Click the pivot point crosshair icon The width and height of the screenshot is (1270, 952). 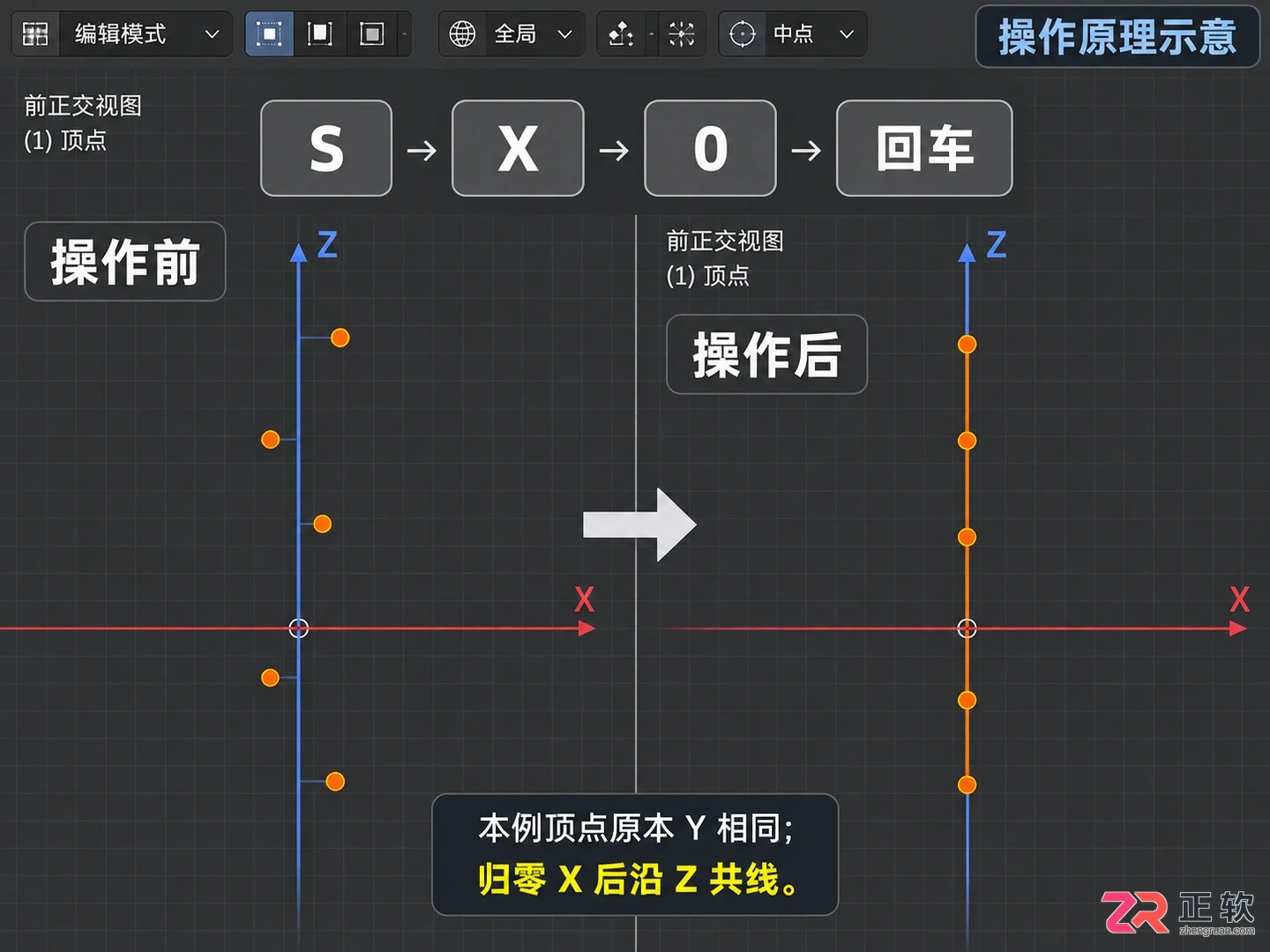[743, 34]
